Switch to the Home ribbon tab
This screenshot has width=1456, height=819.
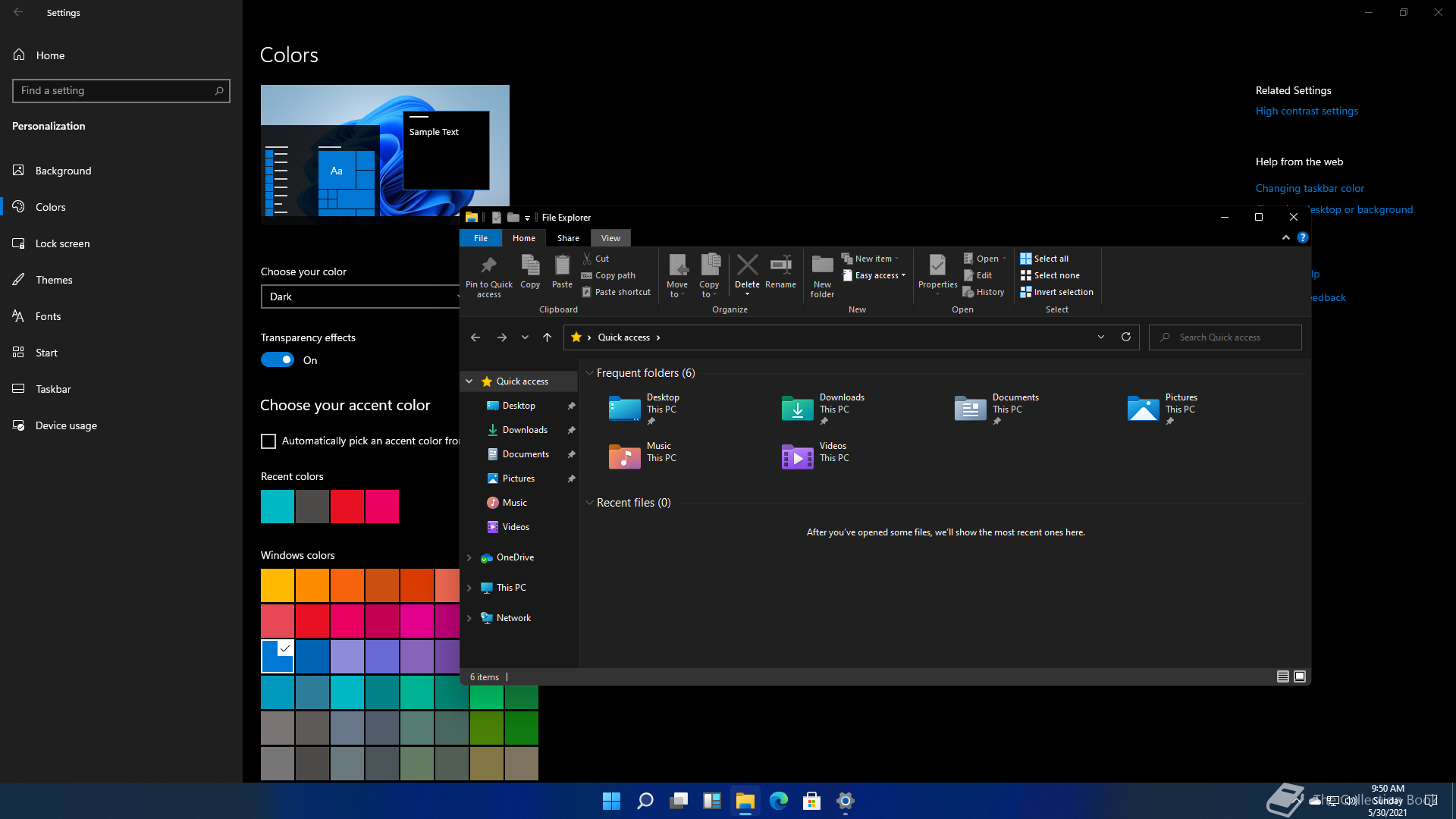[524, 238]
